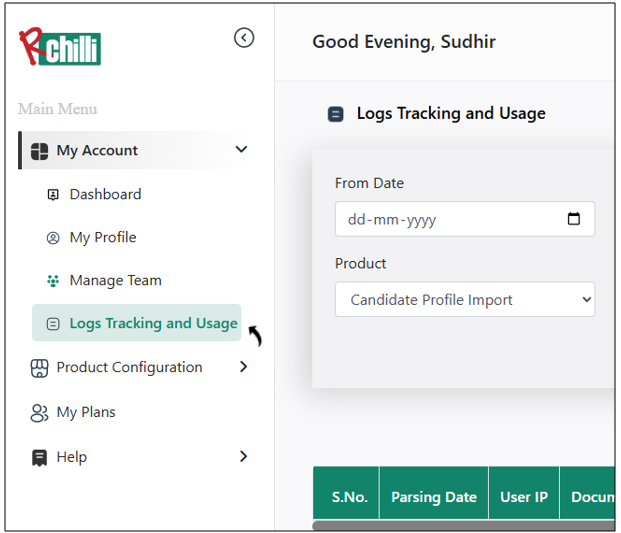Click the My Plans people icon
Viewport: 621px width, 533px height.
click(x=40, y=413)
